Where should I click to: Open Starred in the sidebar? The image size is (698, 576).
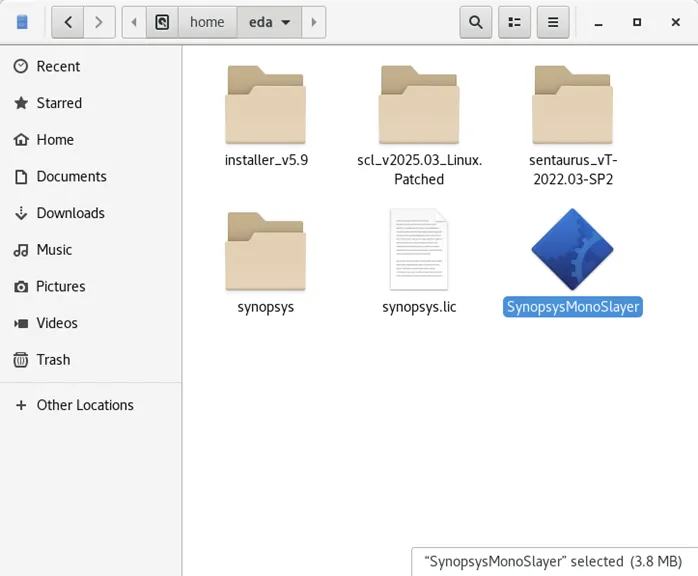(x=91, y=103)
